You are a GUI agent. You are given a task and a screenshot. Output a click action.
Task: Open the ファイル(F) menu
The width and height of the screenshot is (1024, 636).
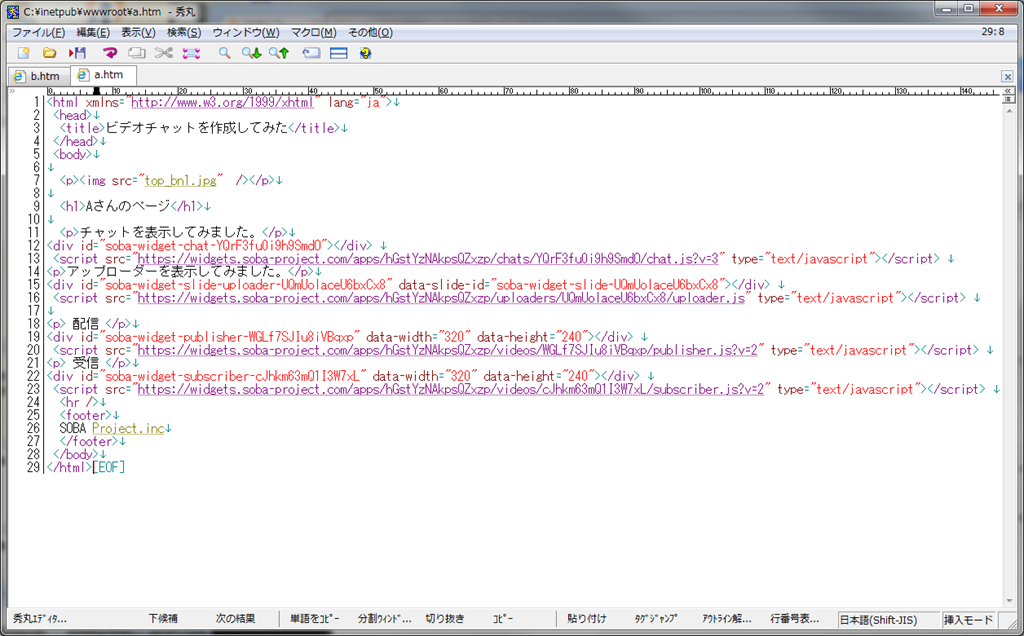pos(39,32)
